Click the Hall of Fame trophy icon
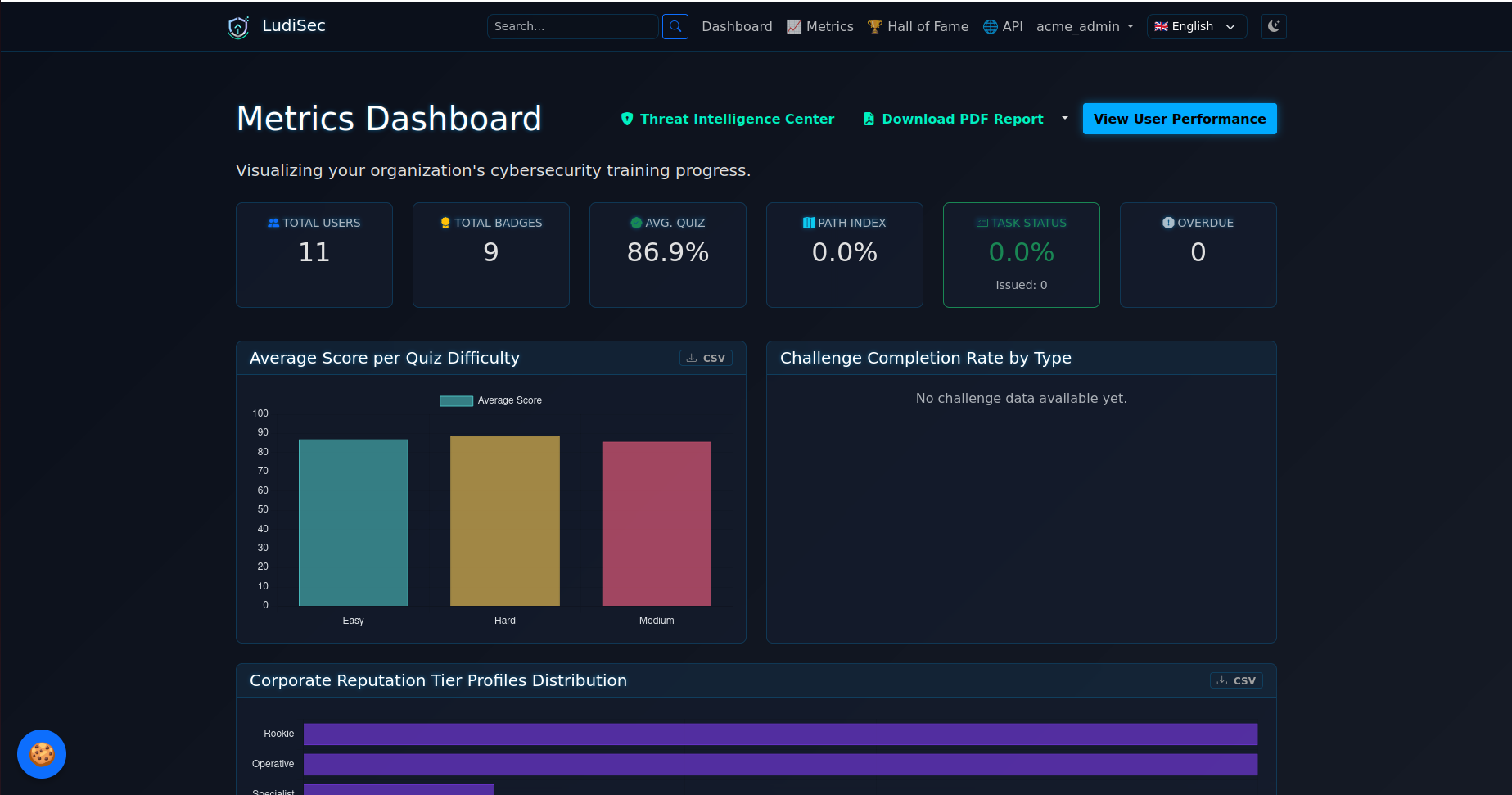 (875, 26)
